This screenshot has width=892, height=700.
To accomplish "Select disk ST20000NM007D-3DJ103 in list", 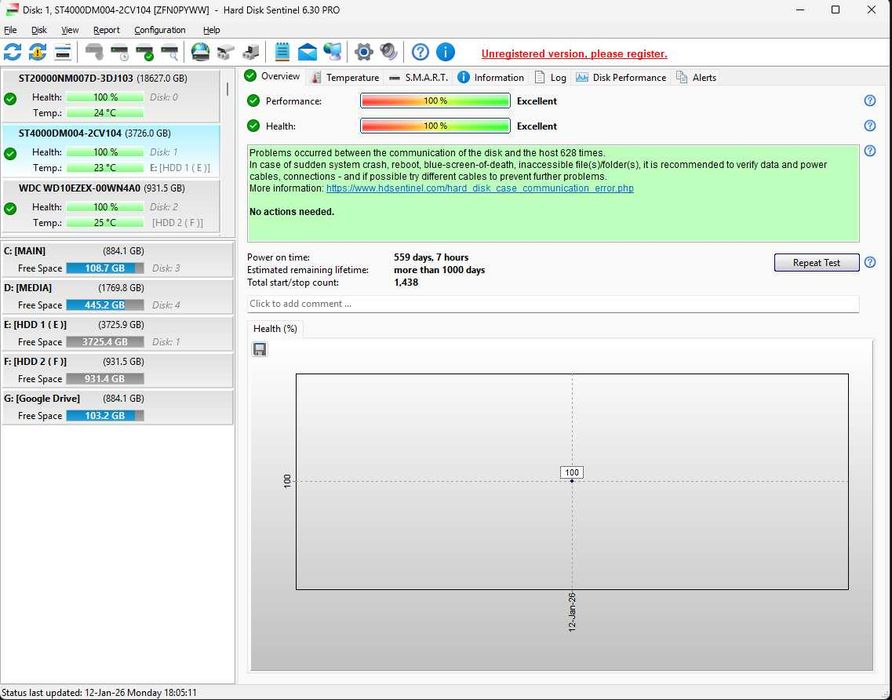I will click(111, 96).
